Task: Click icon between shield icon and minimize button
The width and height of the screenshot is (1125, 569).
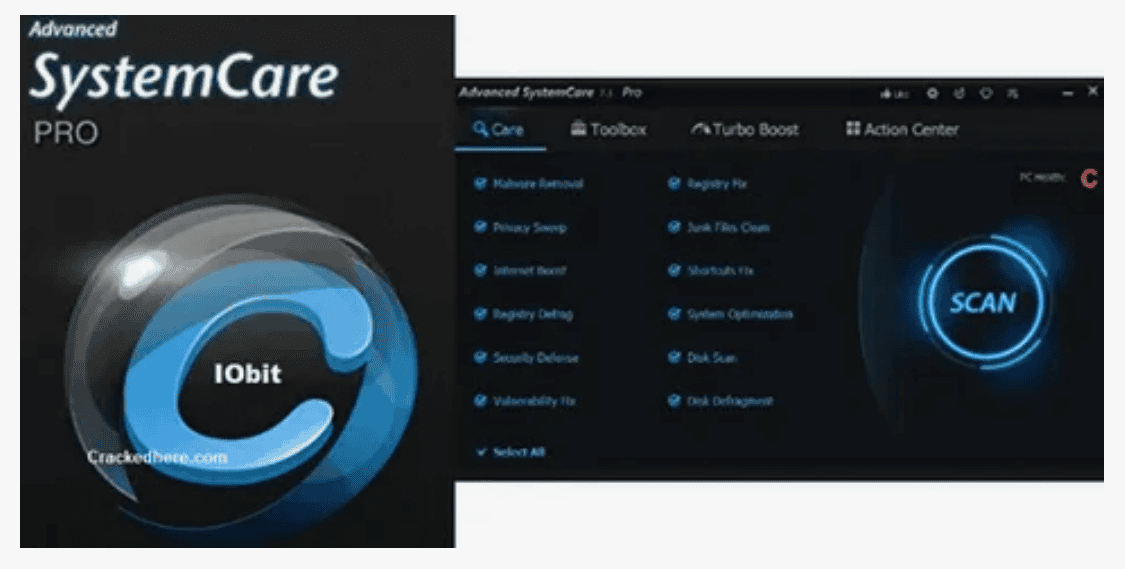Action: (x=1012, y=93)
